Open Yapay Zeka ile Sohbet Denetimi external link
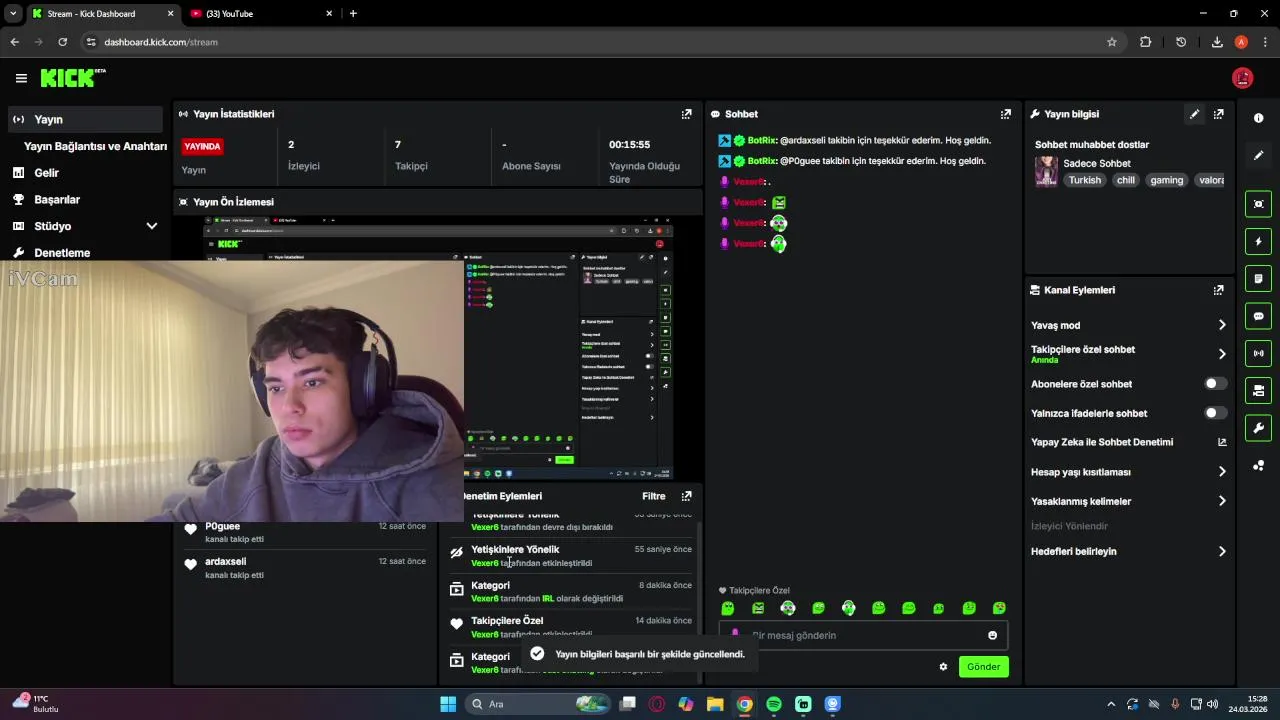 pyautogui.click(x=1222, y=442)
